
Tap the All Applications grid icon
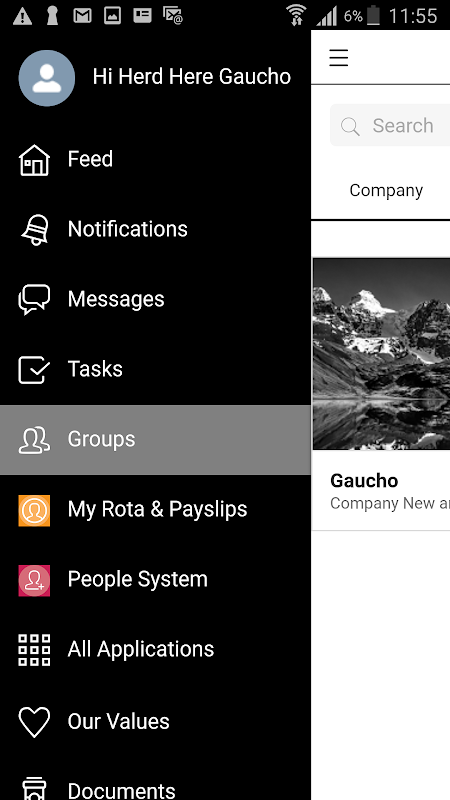tap(34, 650)
